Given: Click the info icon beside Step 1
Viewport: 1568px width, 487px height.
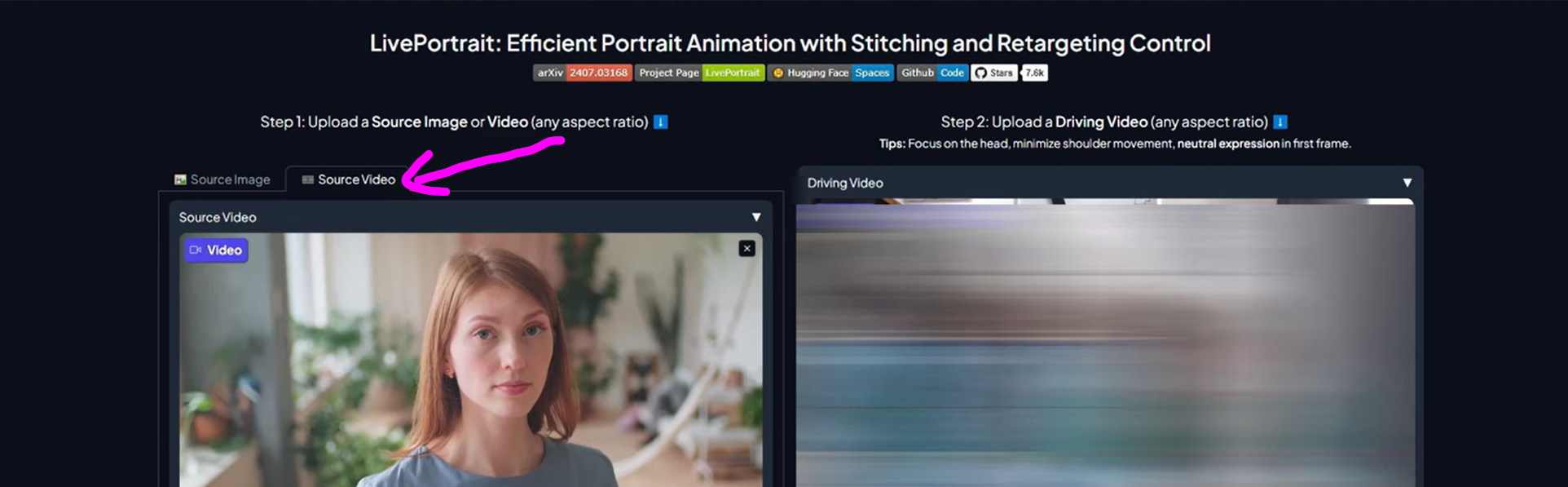Looking at the screenshot, I should 661,122.
